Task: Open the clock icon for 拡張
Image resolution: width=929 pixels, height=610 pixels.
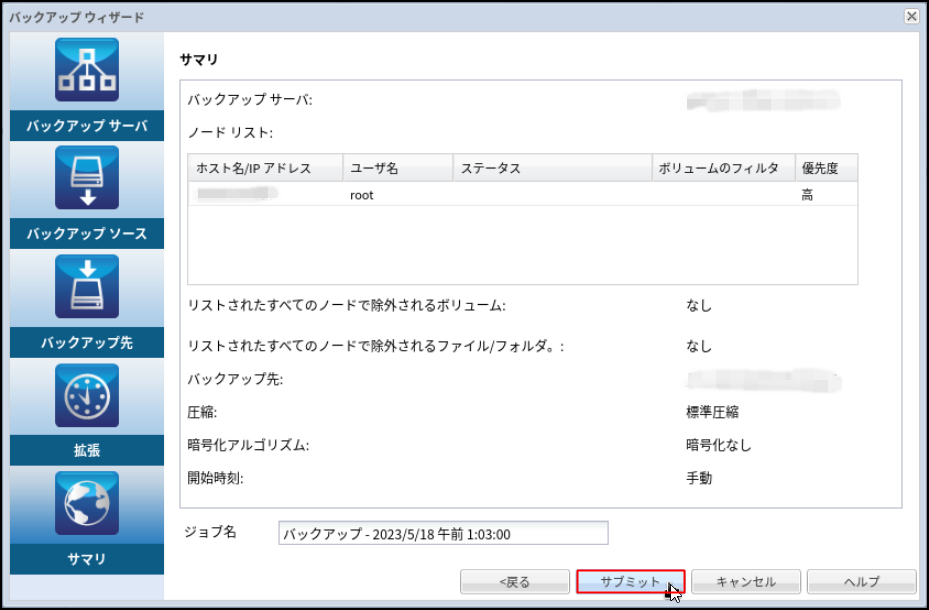Action: pos(87,395)
